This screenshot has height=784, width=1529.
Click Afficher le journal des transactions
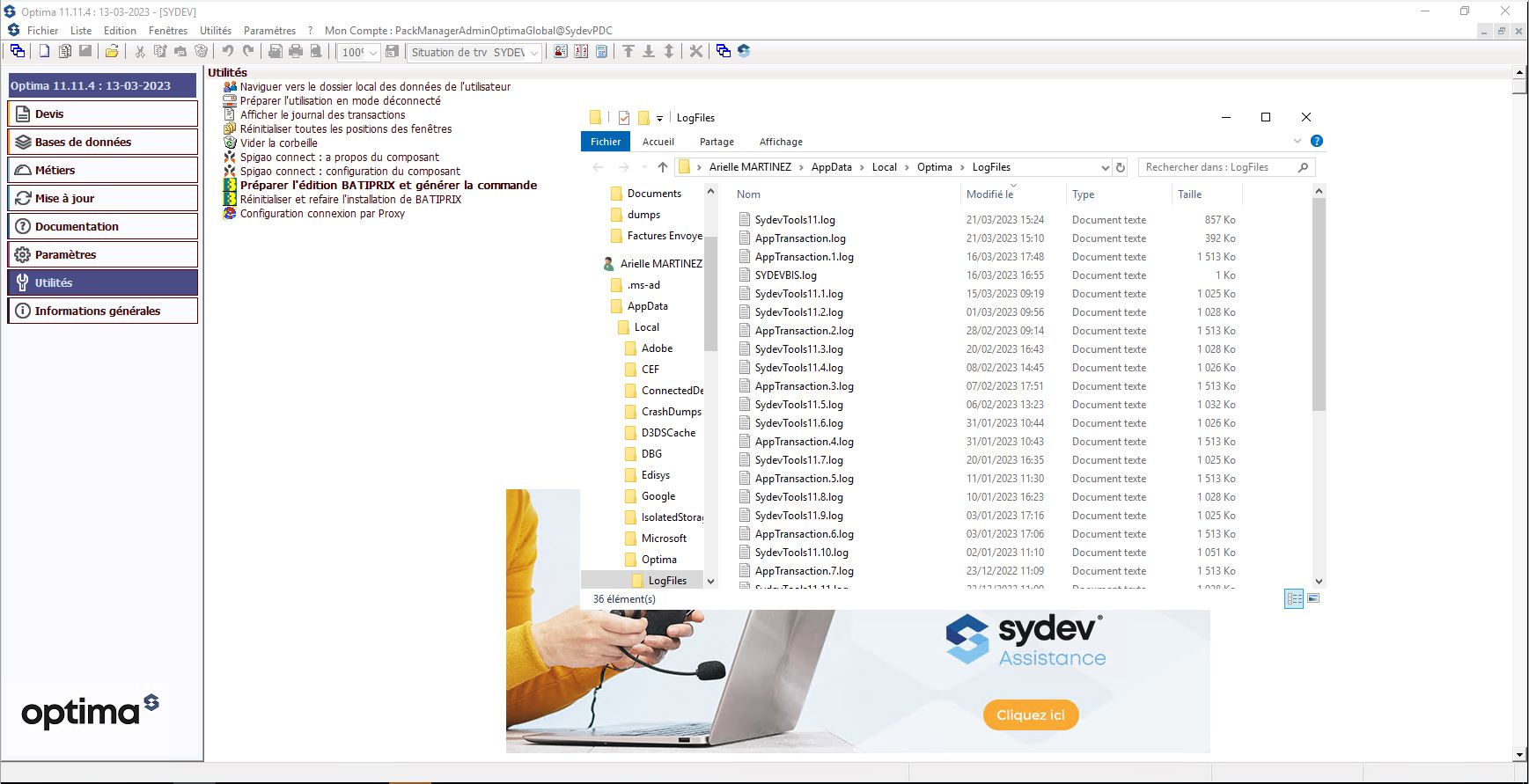tap(322, 114)
